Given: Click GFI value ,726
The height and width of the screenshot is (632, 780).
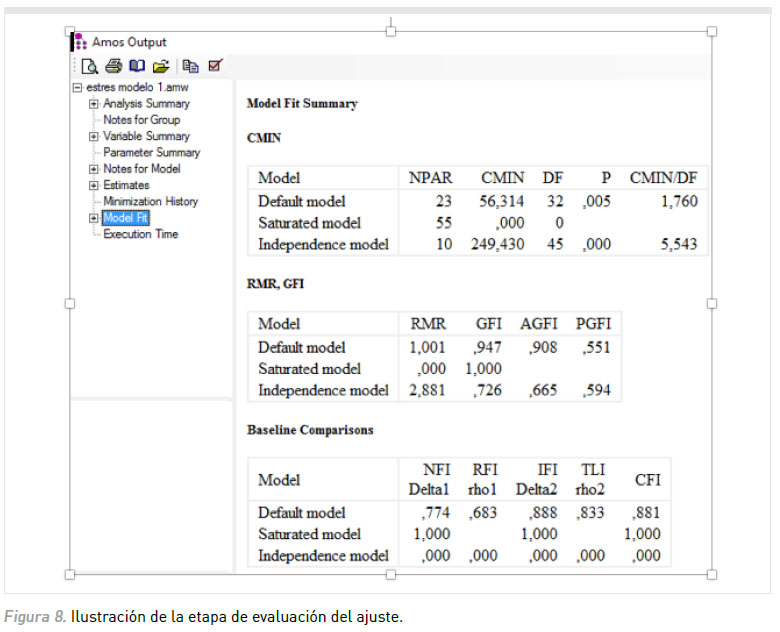Looking at the screenshot, I should tap(487, 390).
